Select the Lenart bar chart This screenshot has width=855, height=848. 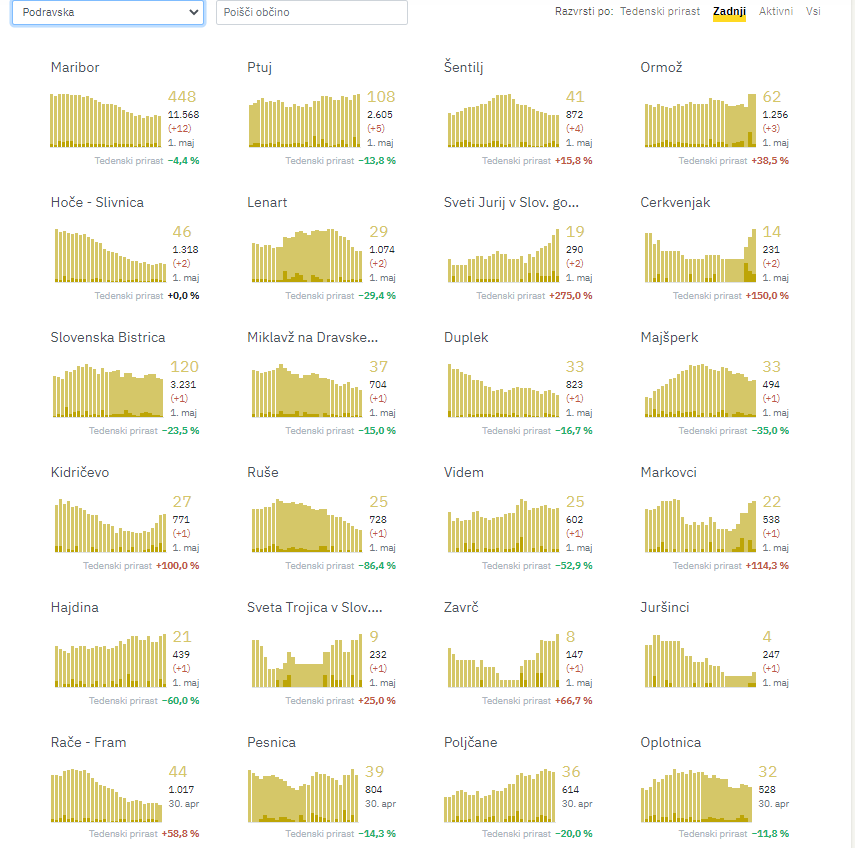307,255
